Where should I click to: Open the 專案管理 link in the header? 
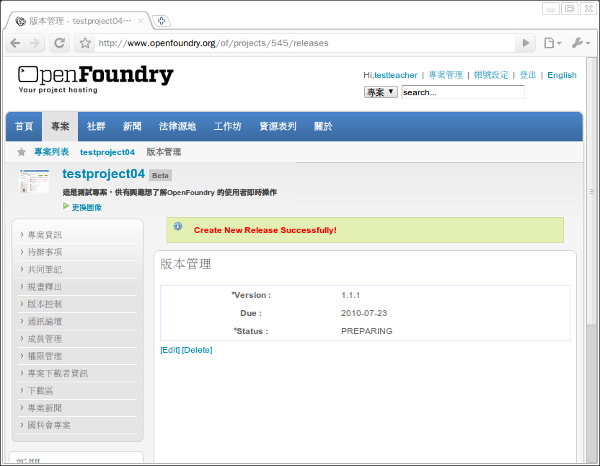(445, 75)
